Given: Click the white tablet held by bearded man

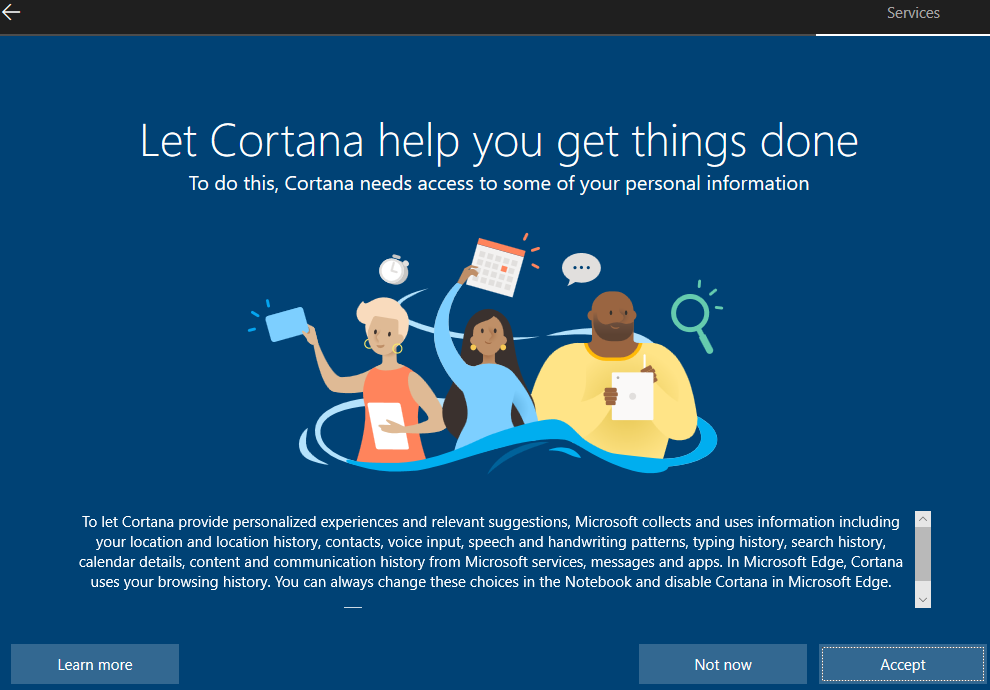Looking at the screenshot, I should (633, 396).
